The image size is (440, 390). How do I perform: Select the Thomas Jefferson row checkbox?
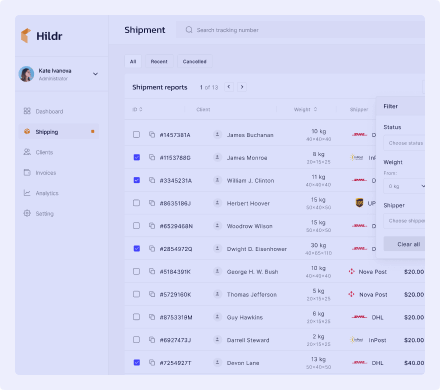coord(136,294)
